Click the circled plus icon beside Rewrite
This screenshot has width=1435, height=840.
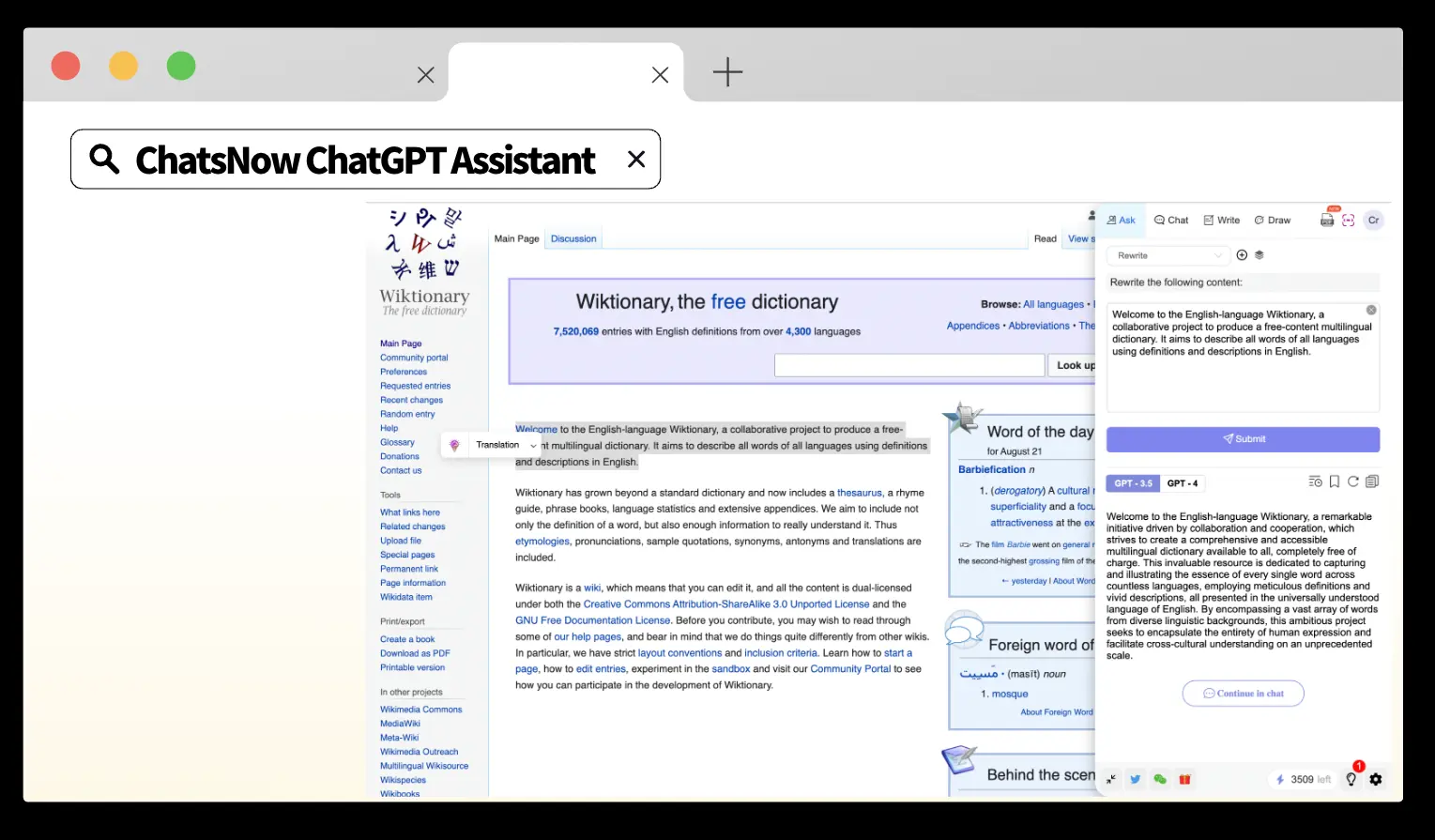coord(1242,255)
